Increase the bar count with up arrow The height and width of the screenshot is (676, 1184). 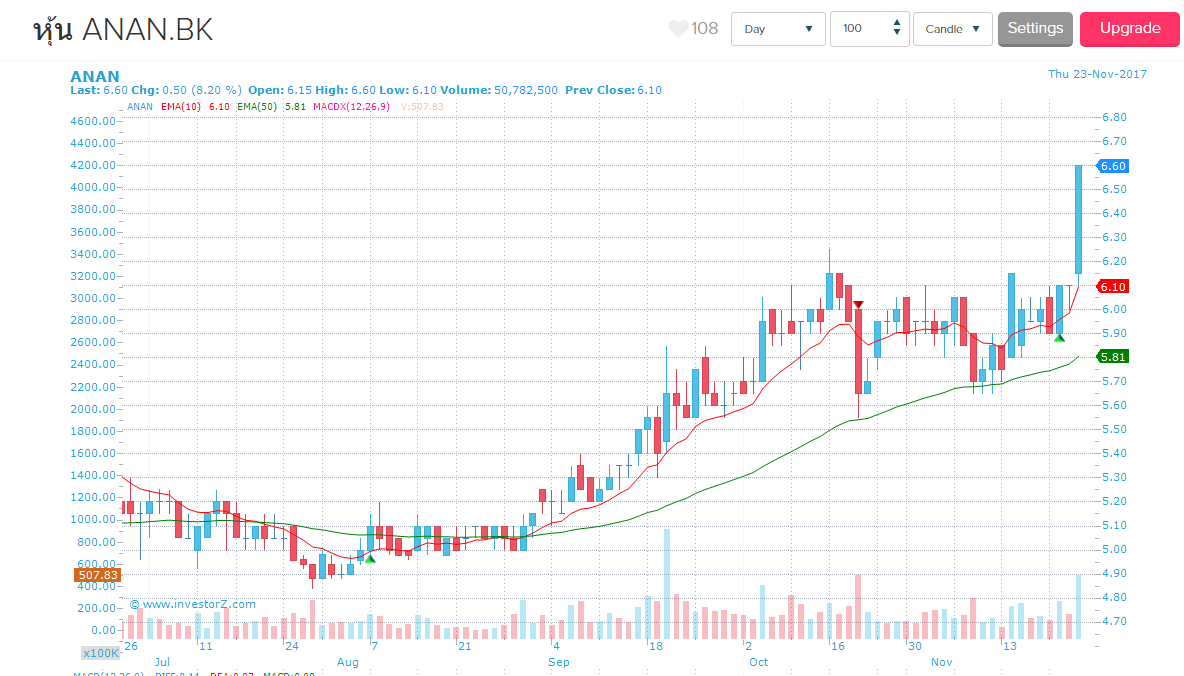(896, 23)
